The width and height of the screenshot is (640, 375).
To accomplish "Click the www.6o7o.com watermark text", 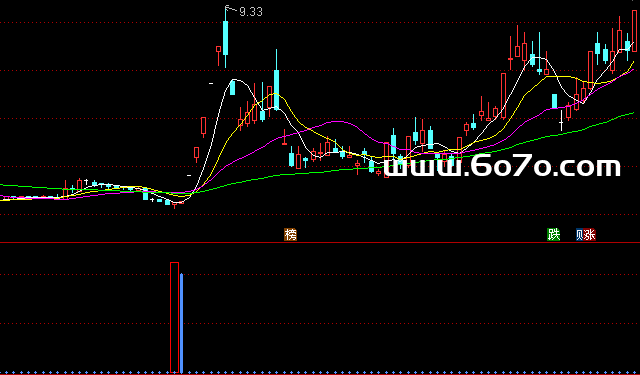I will [x=502, y=166].
